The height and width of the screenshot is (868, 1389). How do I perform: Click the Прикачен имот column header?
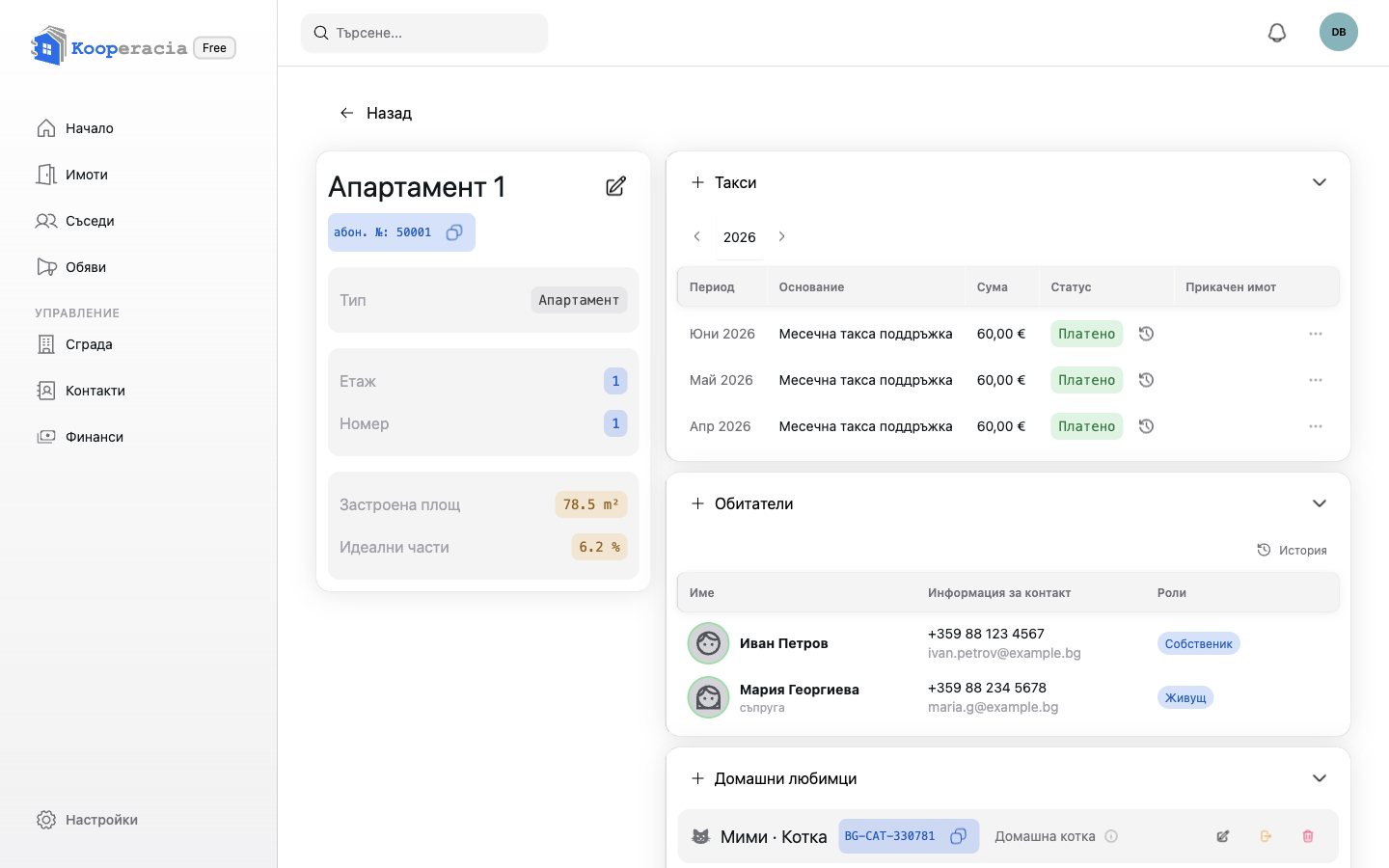coord(1231,287)
